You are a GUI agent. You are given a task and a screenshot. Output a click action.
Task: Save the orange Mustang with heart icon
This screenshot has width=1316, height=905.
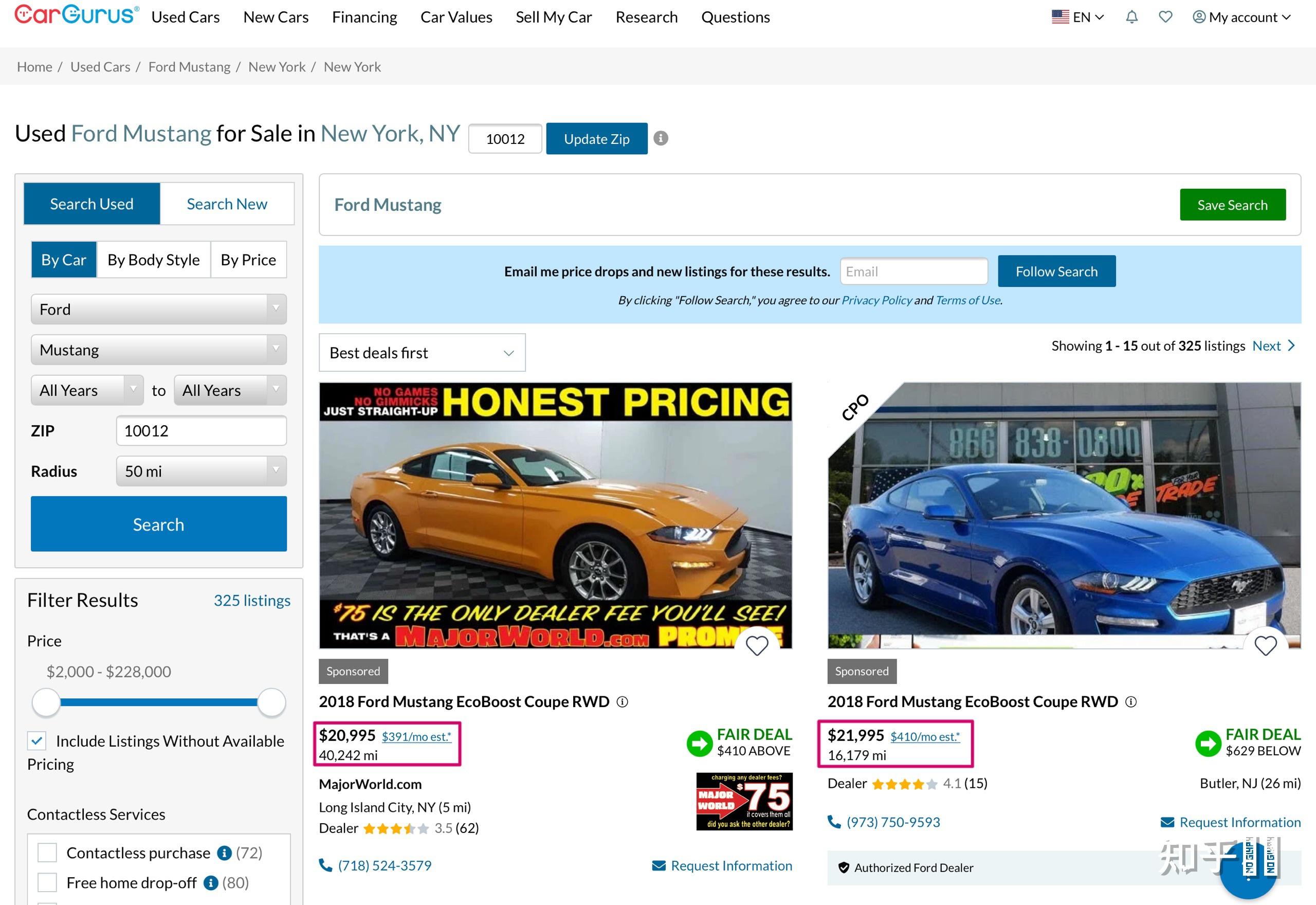click(757, 645)
